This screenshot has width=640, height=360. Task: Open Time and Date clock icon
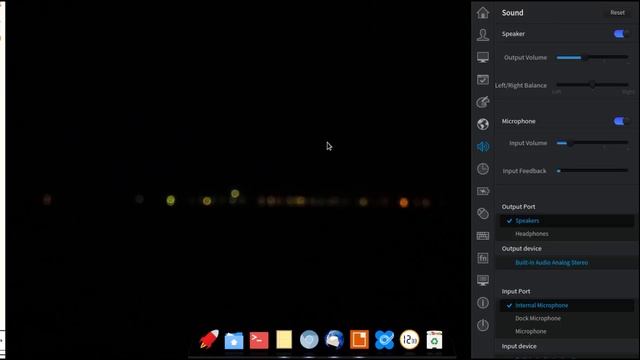(x=482, y=169)
